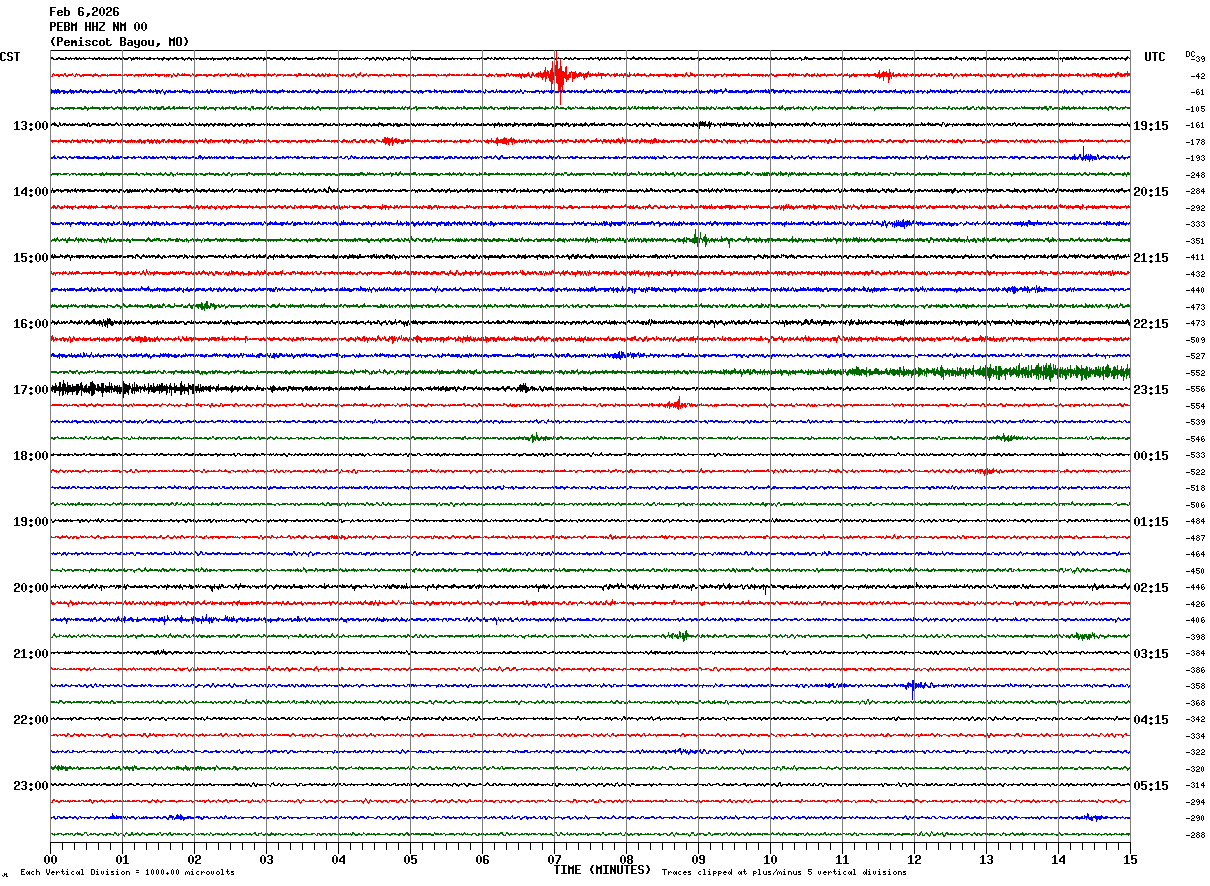Click the UTC timezone label
The width and height of the screenshot is (1210, 886).
tap(1155, 57)
